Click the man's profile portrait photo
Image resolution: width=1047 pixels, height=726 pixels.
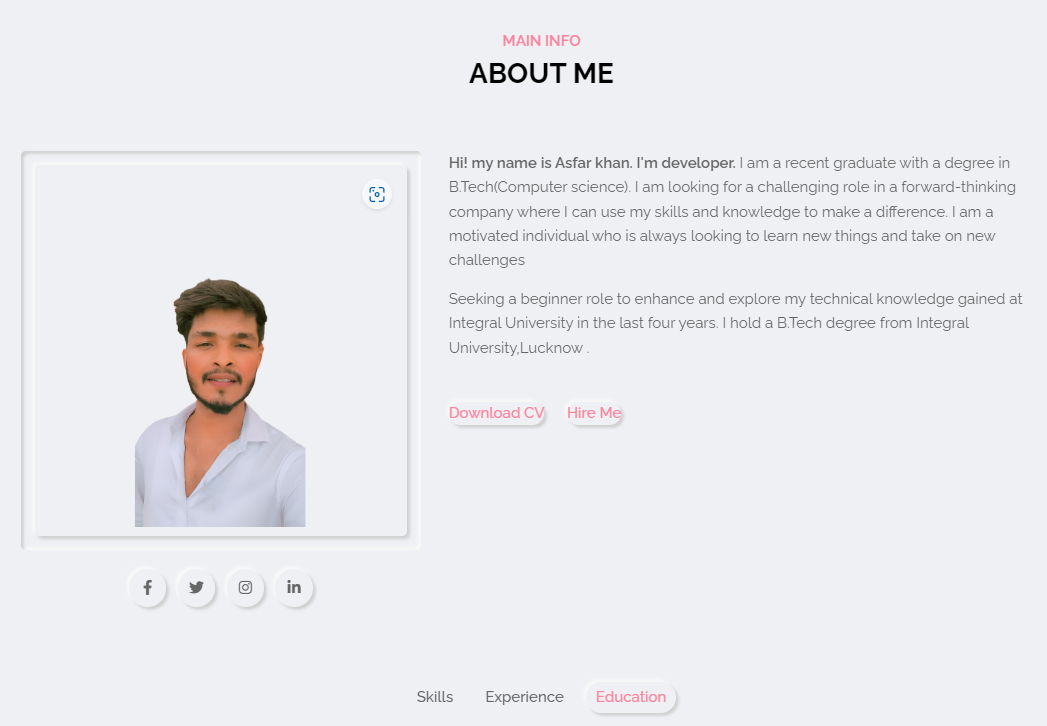[220, 403]
